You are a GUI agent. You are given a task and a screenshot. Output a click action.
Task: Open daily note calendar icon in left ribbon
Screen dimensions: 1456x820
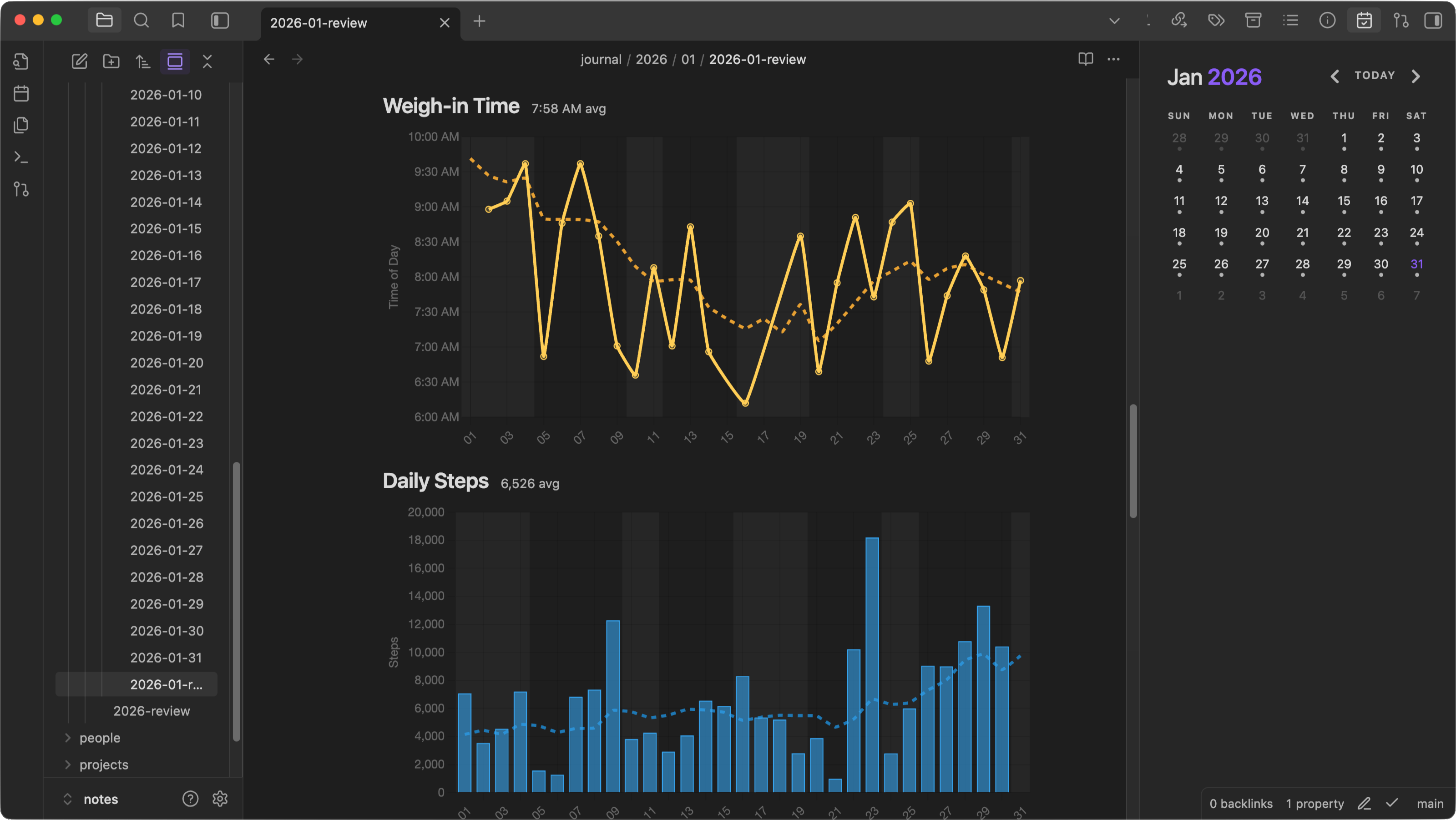coord(21,93)
